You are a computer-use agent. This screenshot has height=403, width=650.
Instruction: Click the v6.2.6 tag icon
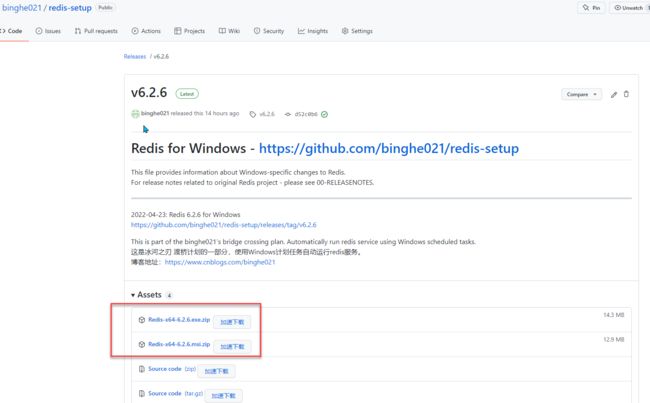point(252,114)
